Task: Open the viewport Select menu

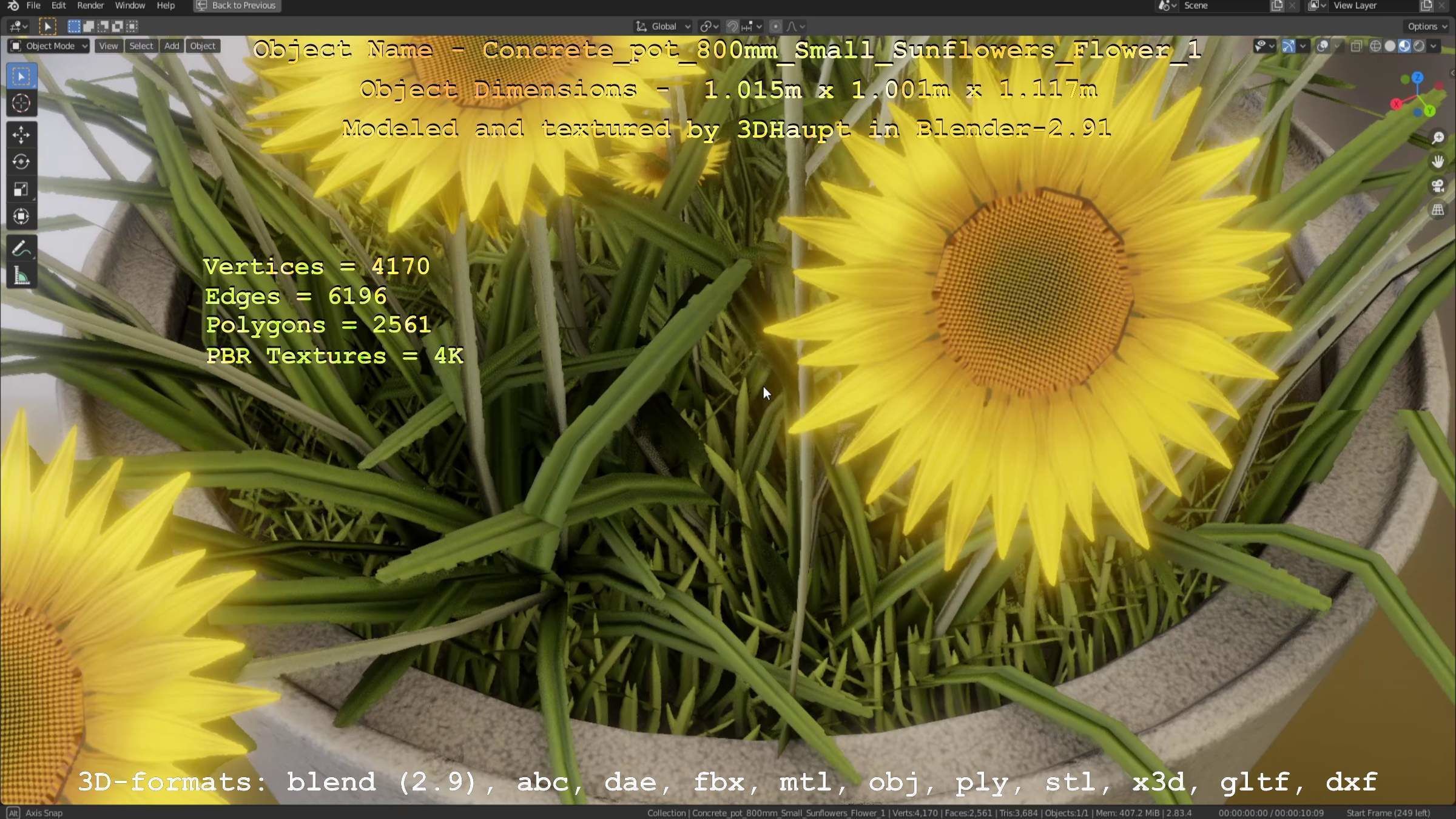Action: click(x=141, y=46)
